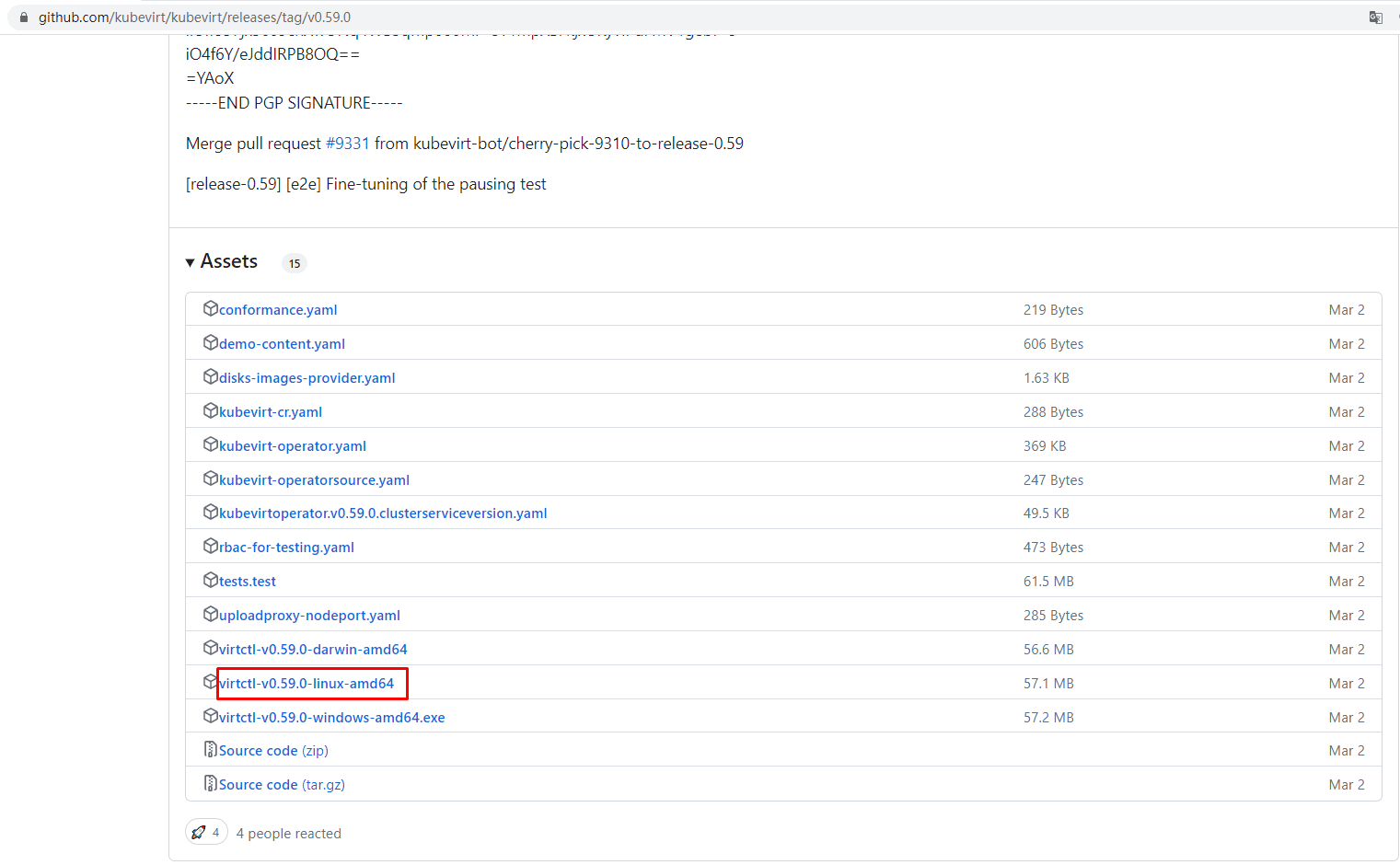Download rbac-for-testing.yaml
Screen dimensions: 1400x865
[286, 548]
